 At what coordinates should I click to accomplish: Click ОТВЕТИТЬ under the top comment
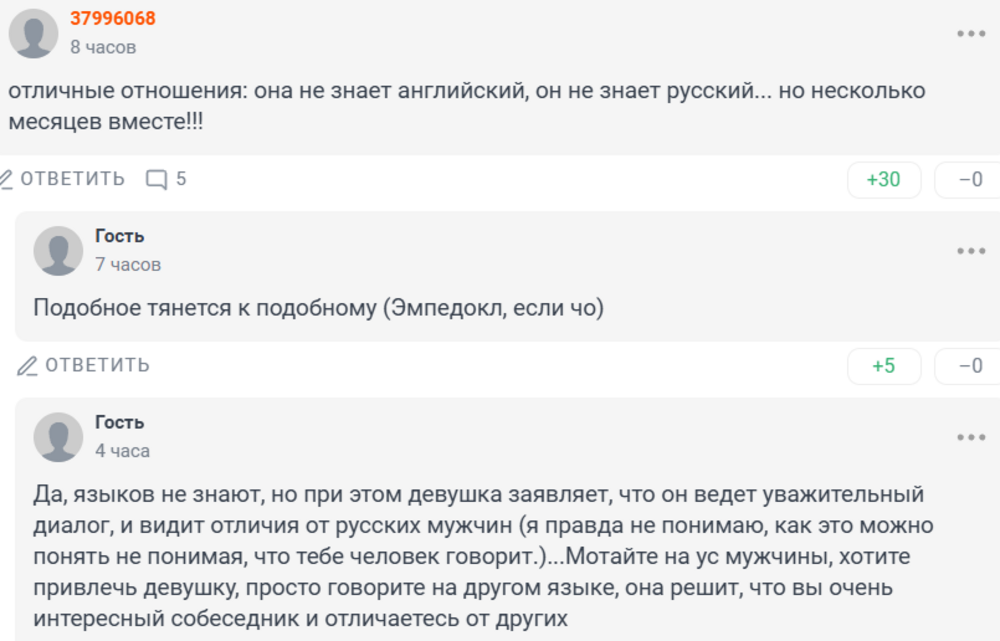pyautogui.click(x=73, y=179)
